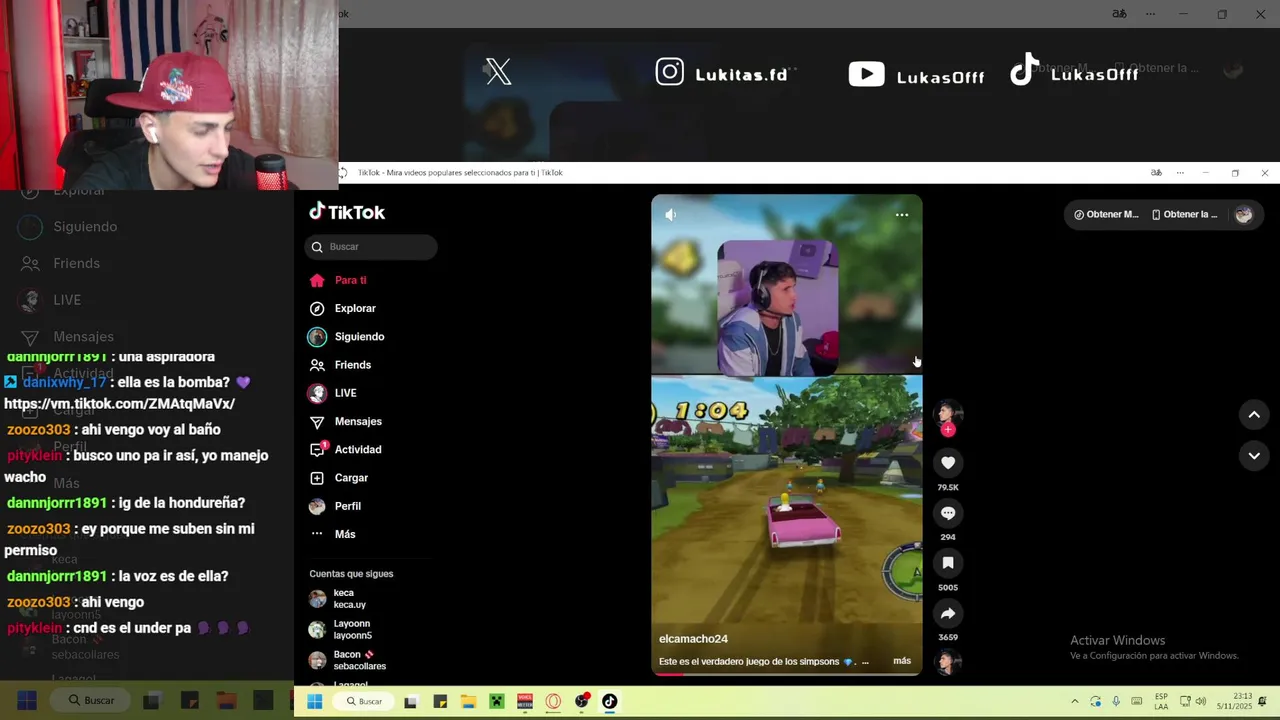1280x720 pixels.
Task: Focus the Buscar search field in TikTok
Action: tap(371, 247)
